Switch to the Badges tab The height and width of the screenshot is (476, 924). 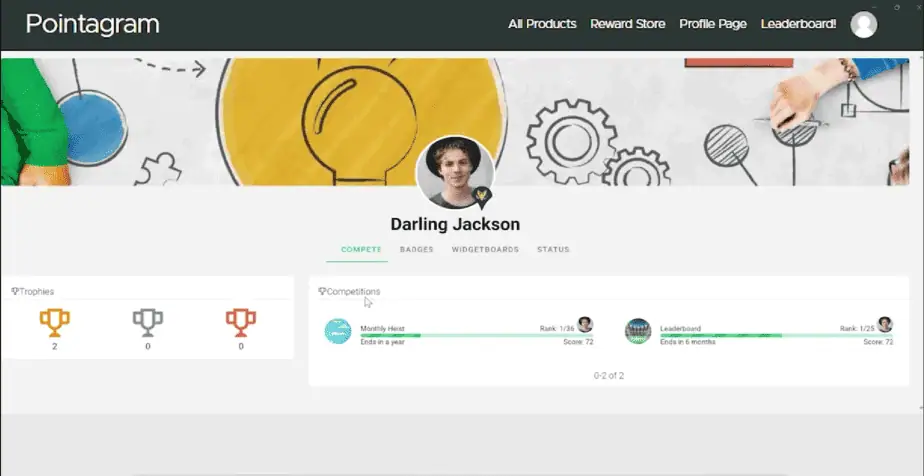click(417, 249)
